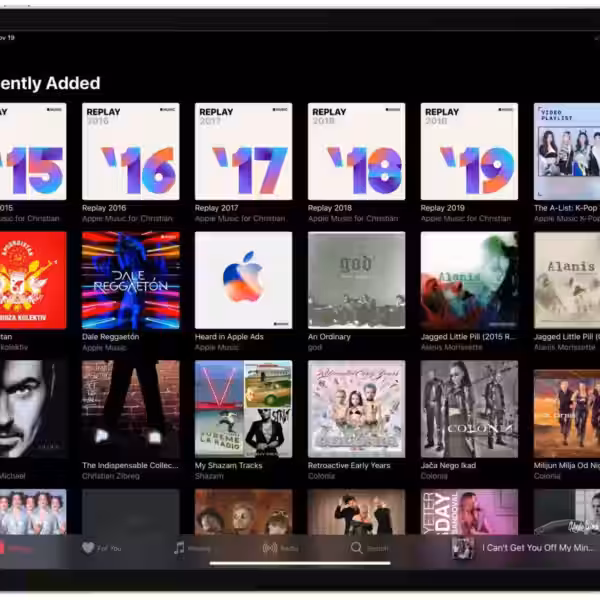Tap the Search magnifying glass icon
The image size is (600, 600).
(357, 548)
